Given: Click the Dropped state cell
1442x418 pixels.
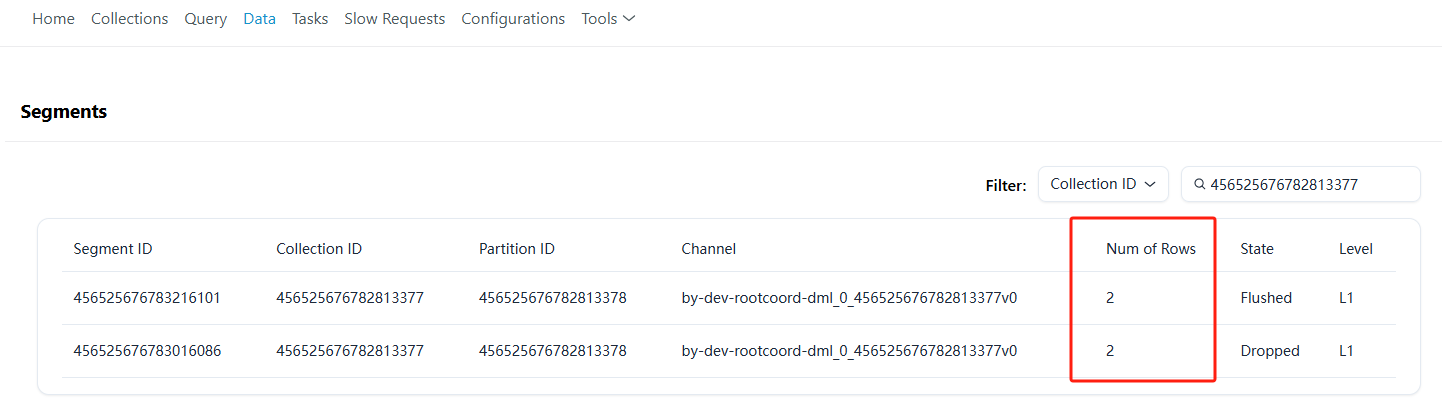Looking at the screenshot, I should (1270, 351).
